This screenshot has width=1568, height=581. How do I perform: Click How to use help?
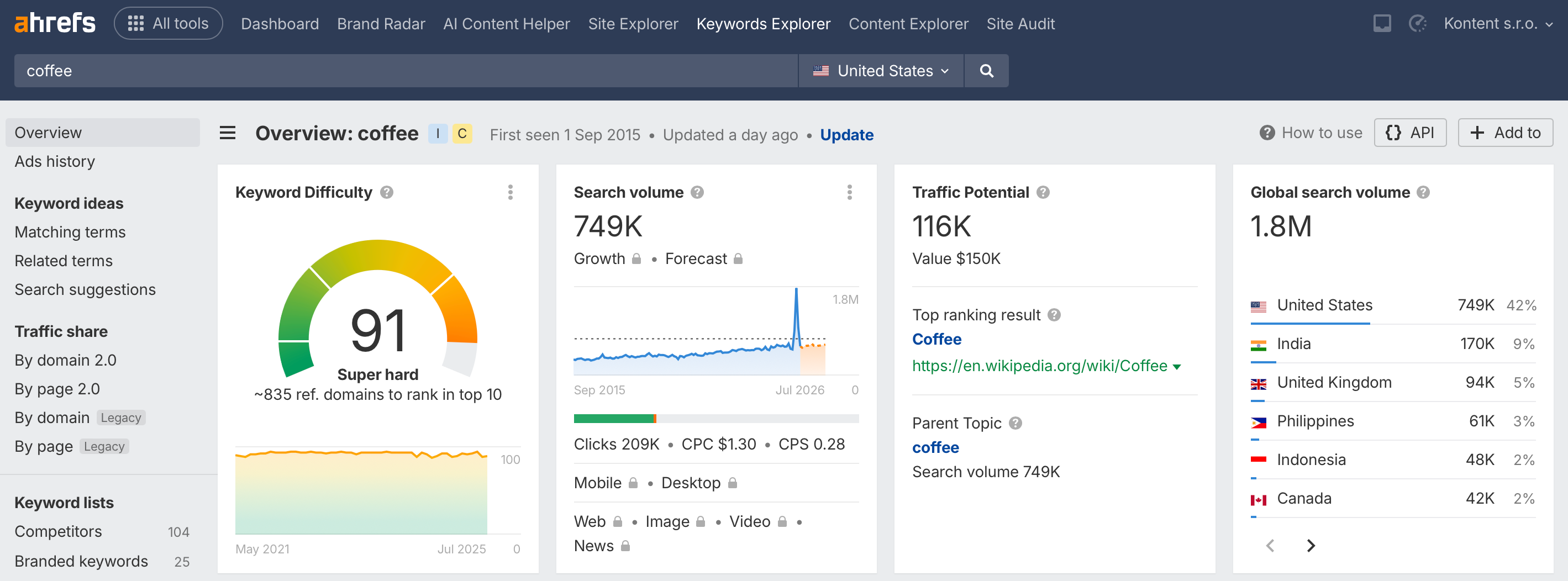(x=1311, y=133)
